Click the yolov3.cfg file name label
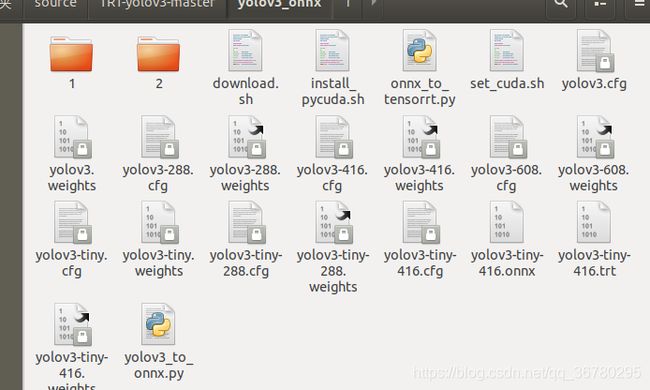650x390 pixels. click(x=594, y=84)
